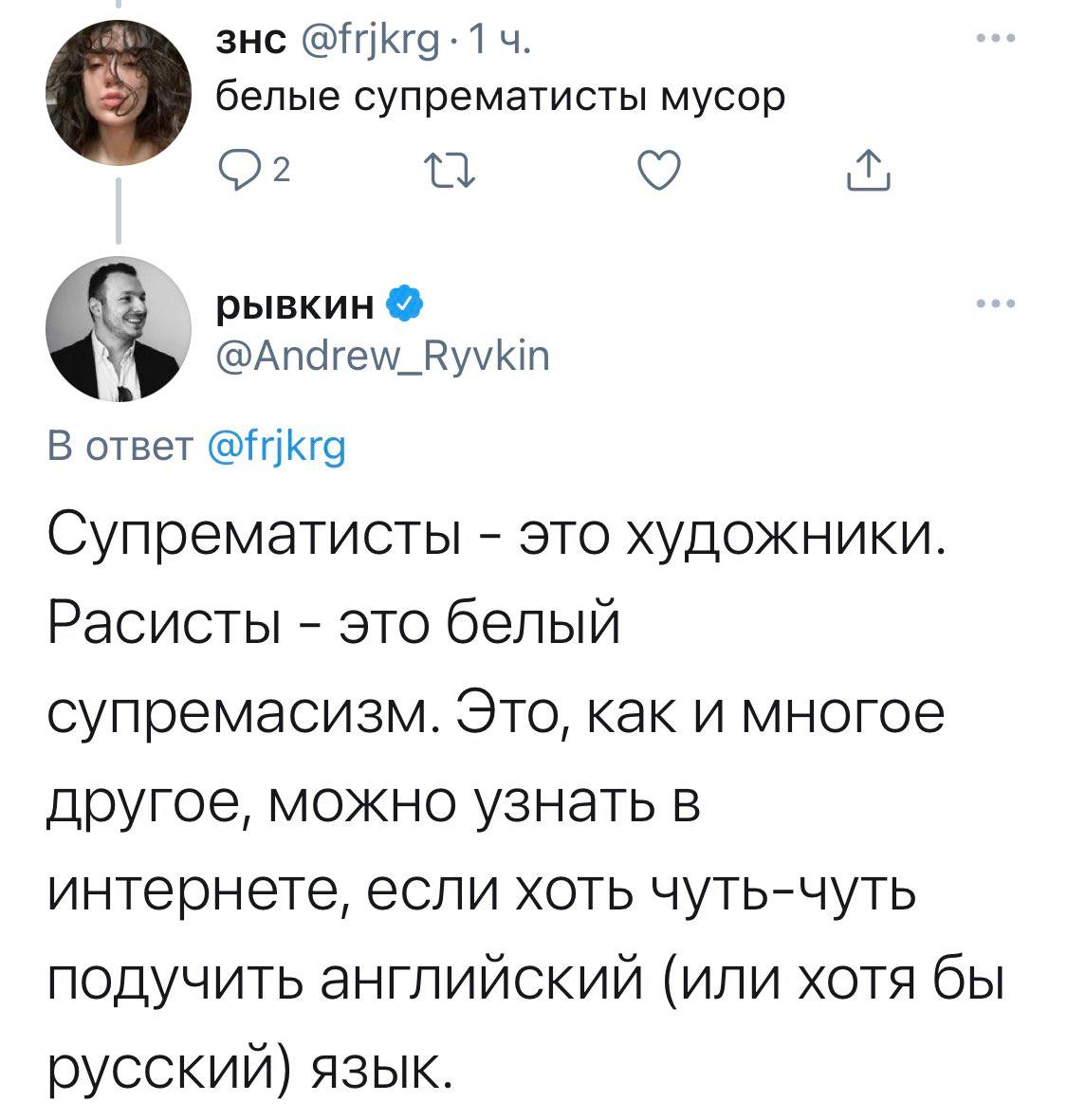Click the "В ответ" label
This screenshot has width=1067, height=1120.
click(120, 445)
